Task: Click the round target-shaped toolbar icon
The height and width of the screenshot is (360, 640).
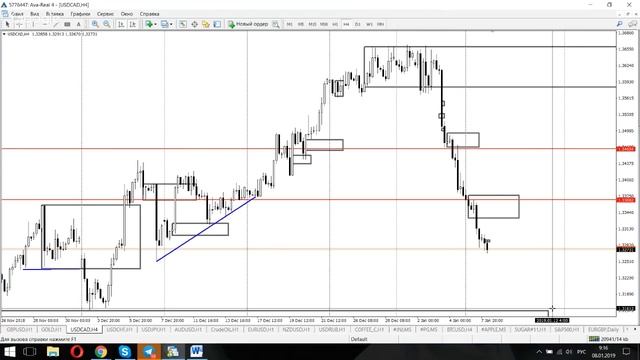Action: 194,24
